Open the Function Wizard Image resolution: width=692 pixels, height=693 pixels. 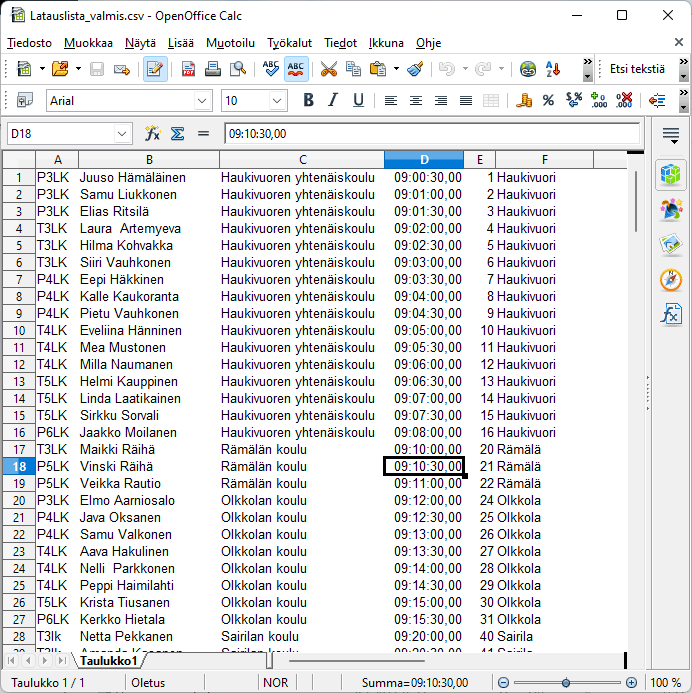click(152, 134)
